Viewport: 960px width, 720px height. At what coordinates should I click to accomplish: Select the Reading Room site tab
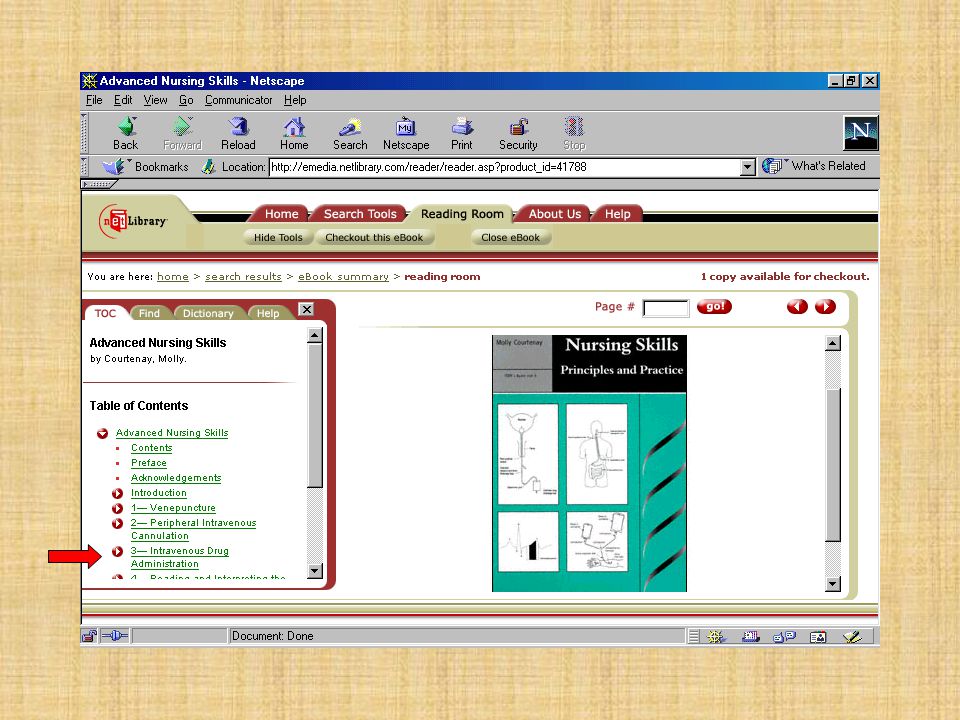tap(462, 214)
